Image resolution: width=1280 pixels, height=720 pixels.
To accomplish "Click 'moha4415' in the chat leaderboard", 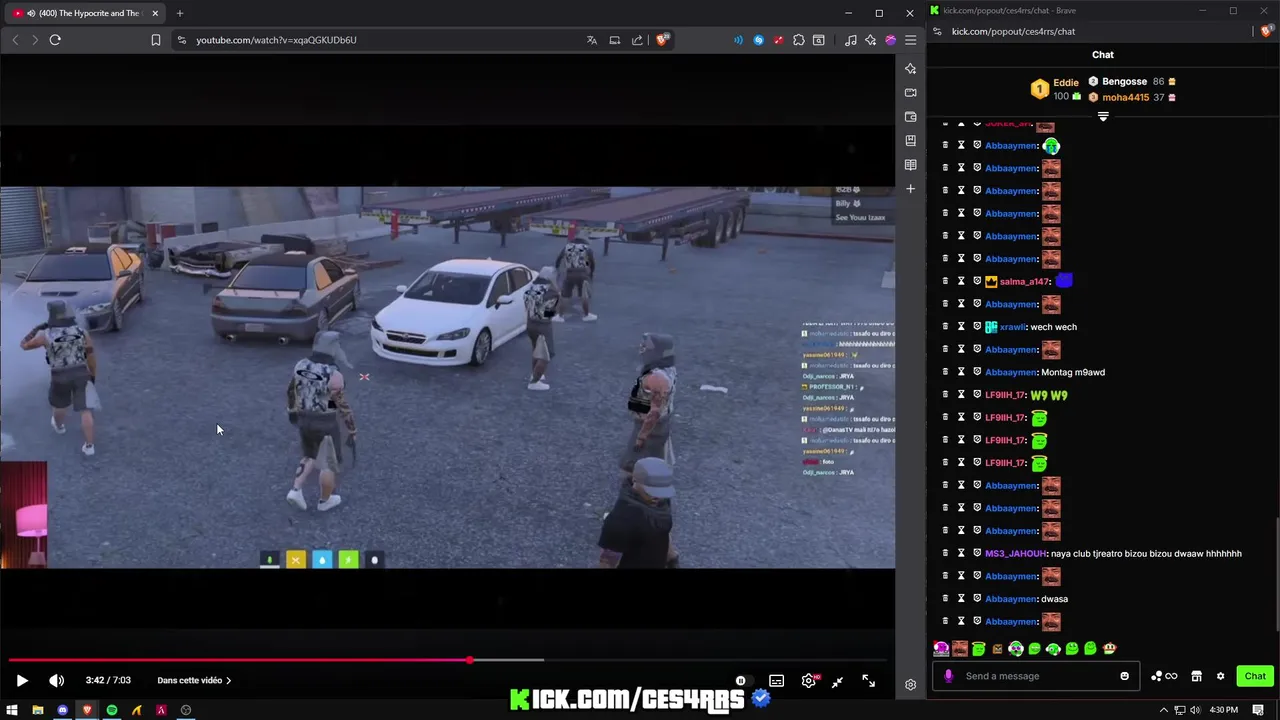I will pyautogui.click(x=1125, y=97).
